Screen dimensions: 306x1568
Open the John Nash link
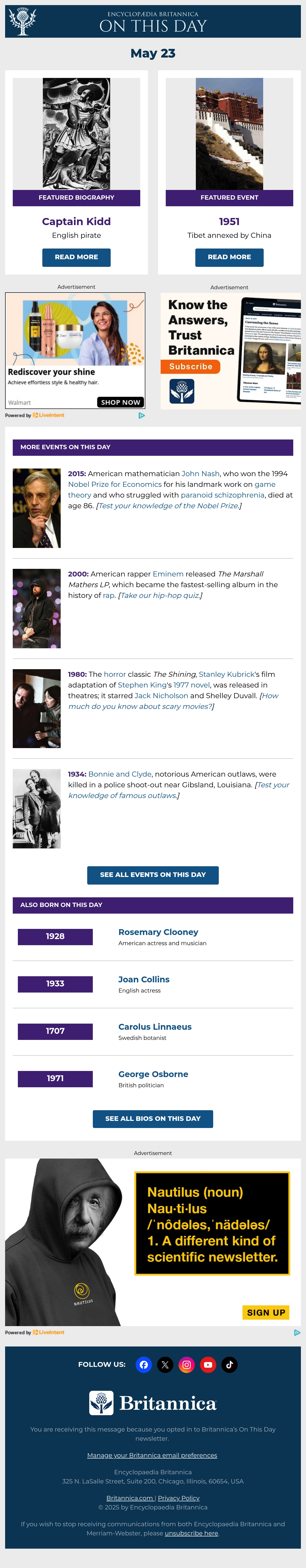(200, 474)
